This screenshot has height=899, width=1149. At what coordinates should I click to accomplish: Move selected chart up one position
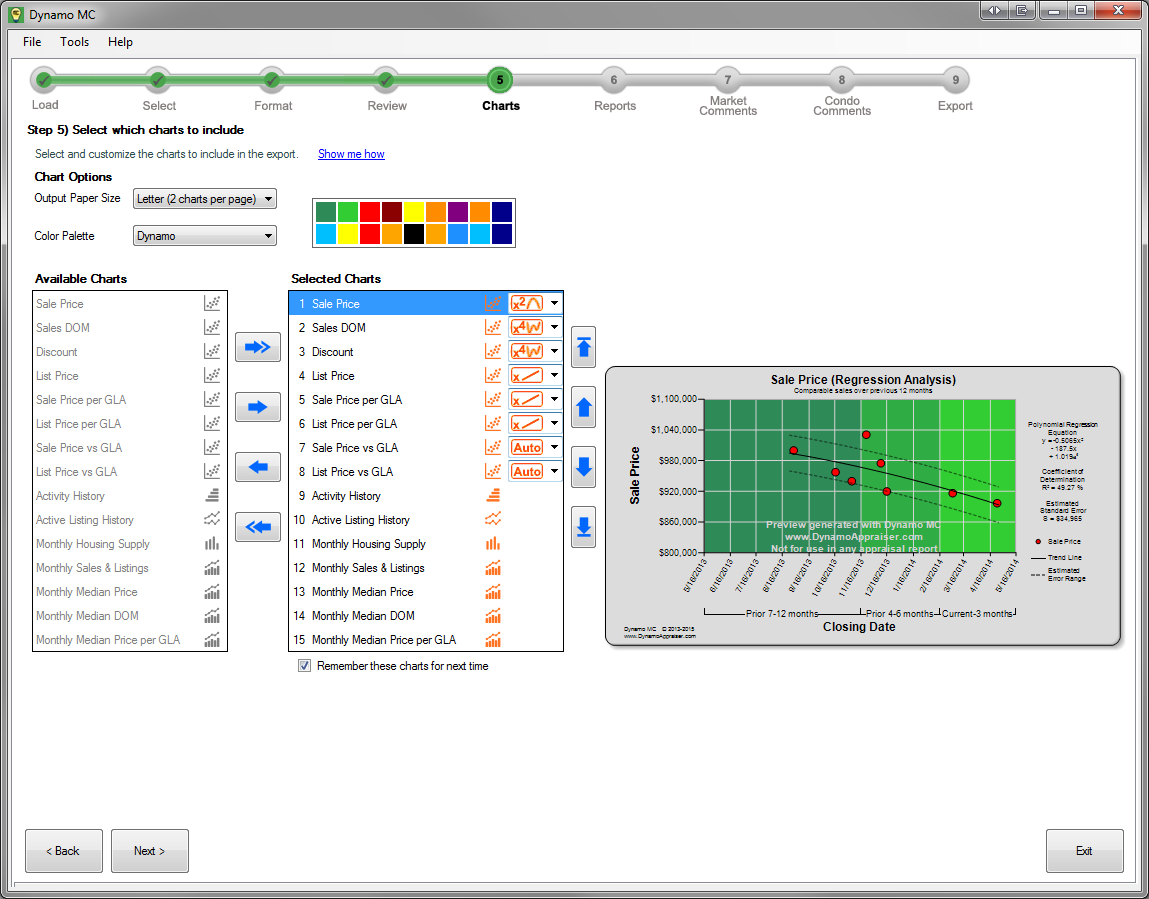(x=584, y=407)
